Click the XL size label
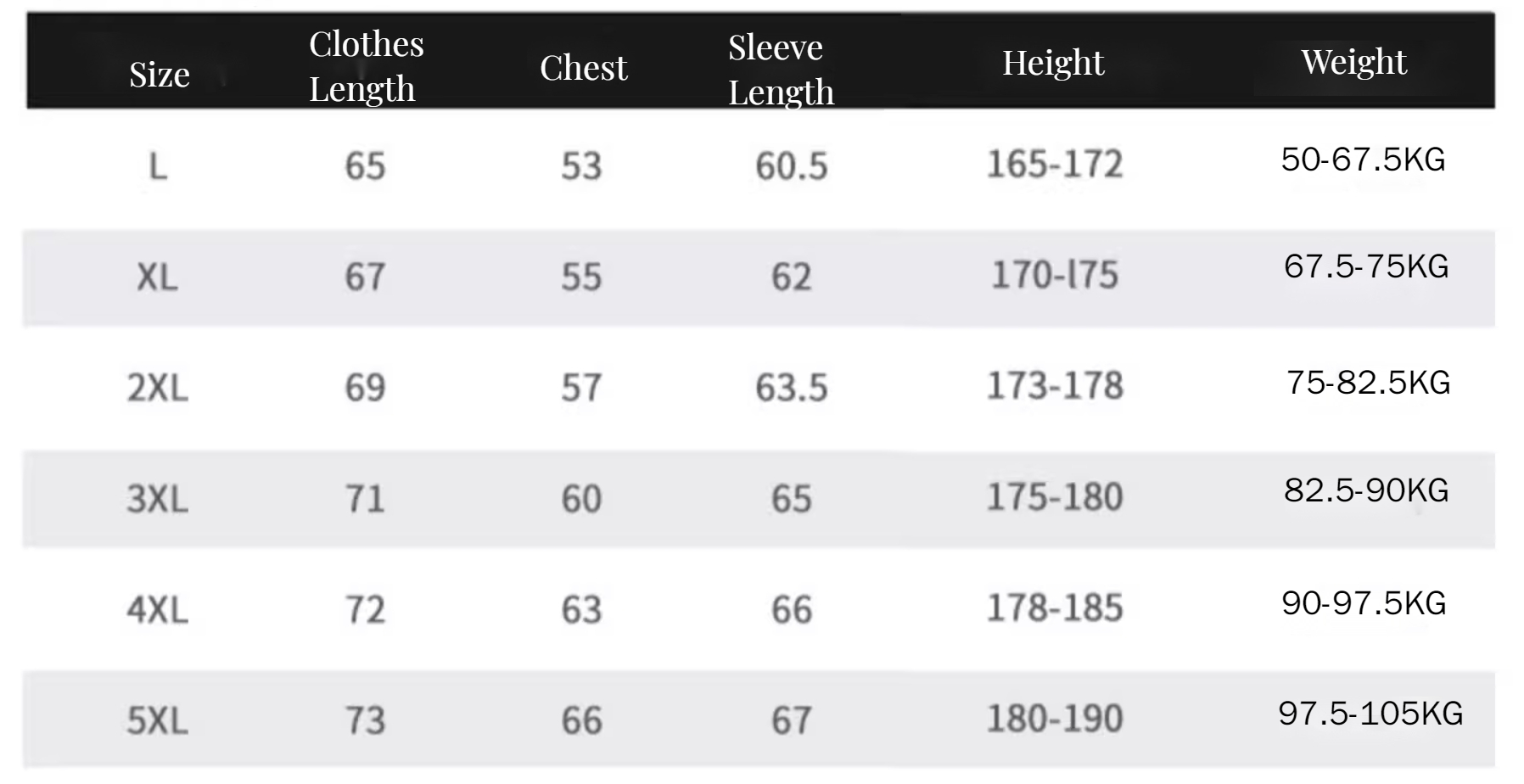 point(158,277)
